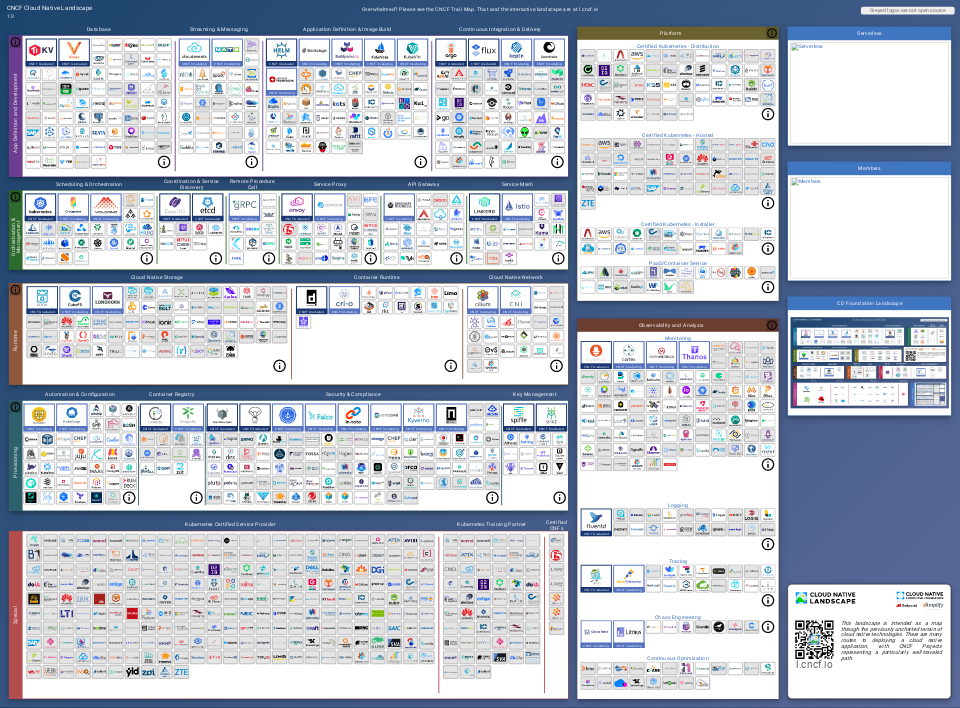This screenshot has width=960, height=708.
Task: Follow the l.cncf.io link
Action: pyautogui.click(x=814, y=665)
